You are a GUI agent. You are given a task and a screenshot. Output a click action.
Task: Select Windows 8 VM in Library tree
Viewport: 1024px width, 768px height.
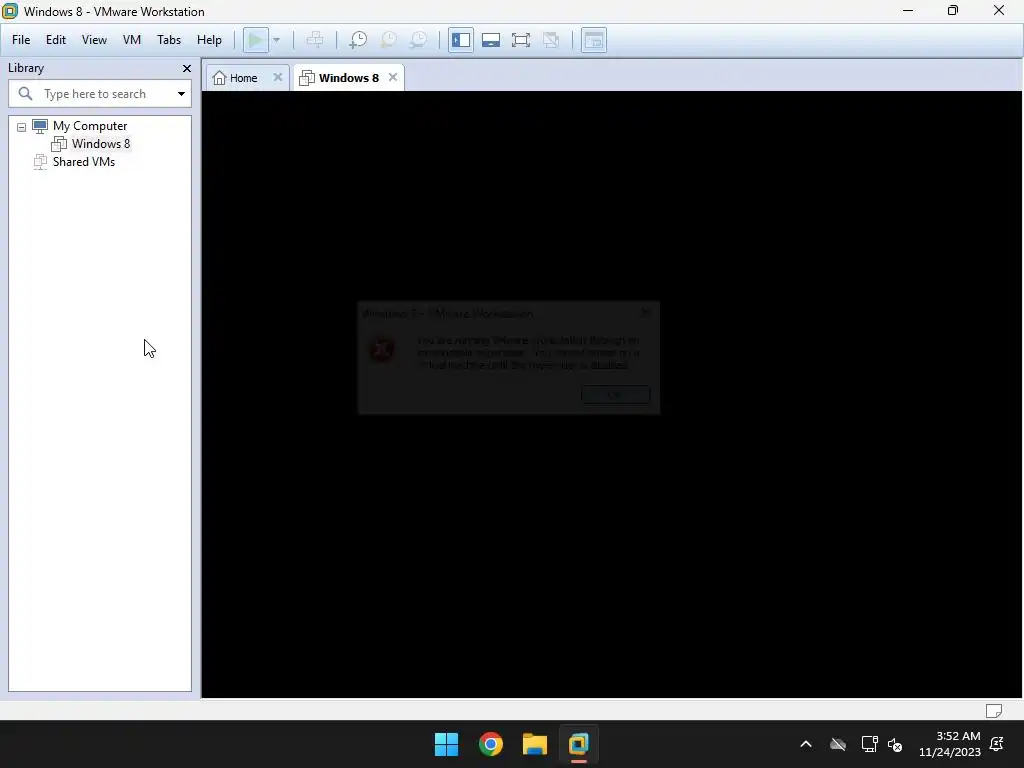pyautogui.click(x=101, y=144)
